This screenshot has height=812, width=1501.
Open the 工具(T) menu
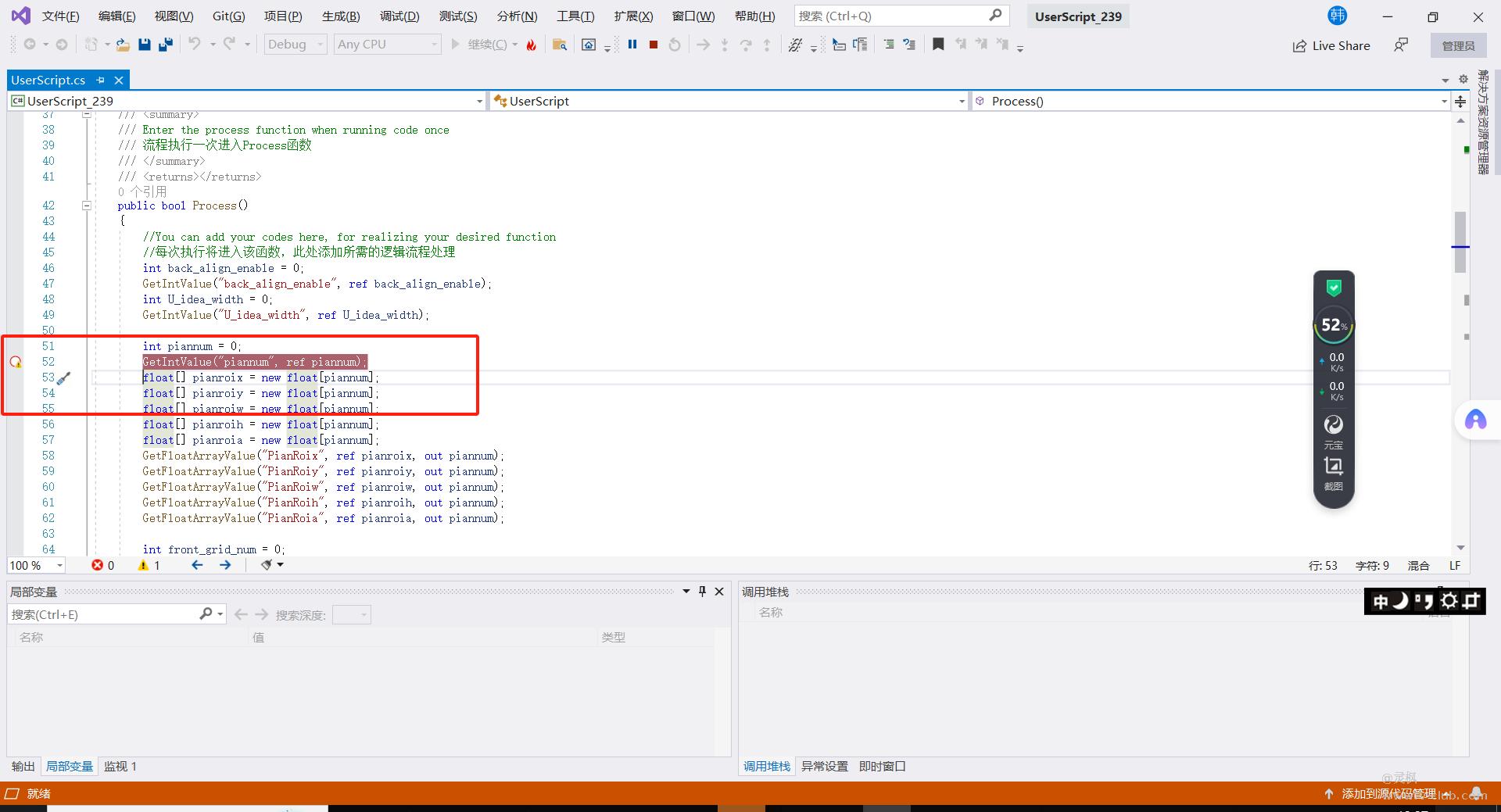575,16
